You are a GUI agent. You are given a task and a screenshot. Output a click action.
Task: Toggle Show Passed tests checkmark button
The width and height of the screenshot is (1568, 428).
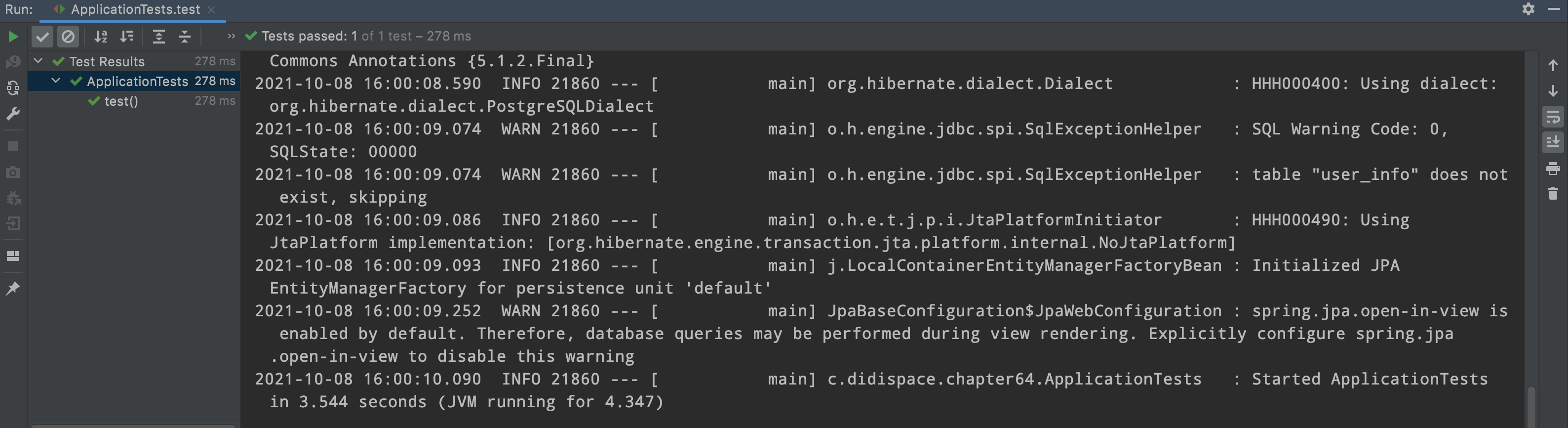(x=42, y=37)
